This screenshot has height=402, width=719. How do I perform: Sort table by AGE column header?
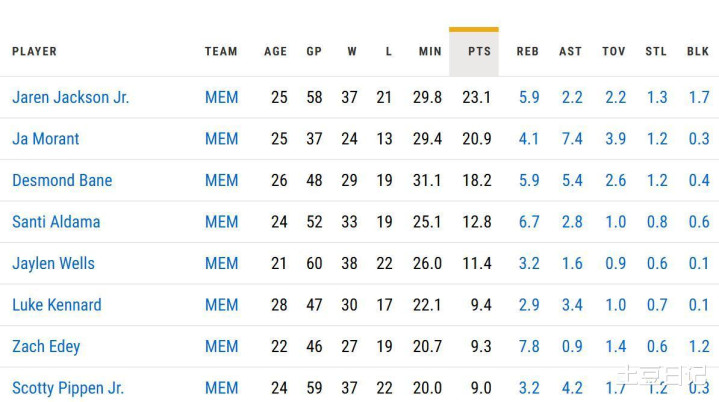click(276, 51)
